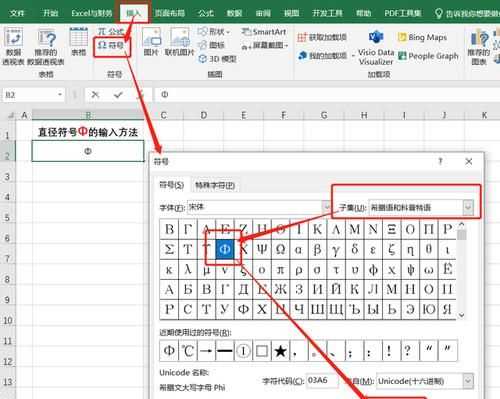Switch to Special Characters (特殊字符) tab

click(x=215, y=185)
